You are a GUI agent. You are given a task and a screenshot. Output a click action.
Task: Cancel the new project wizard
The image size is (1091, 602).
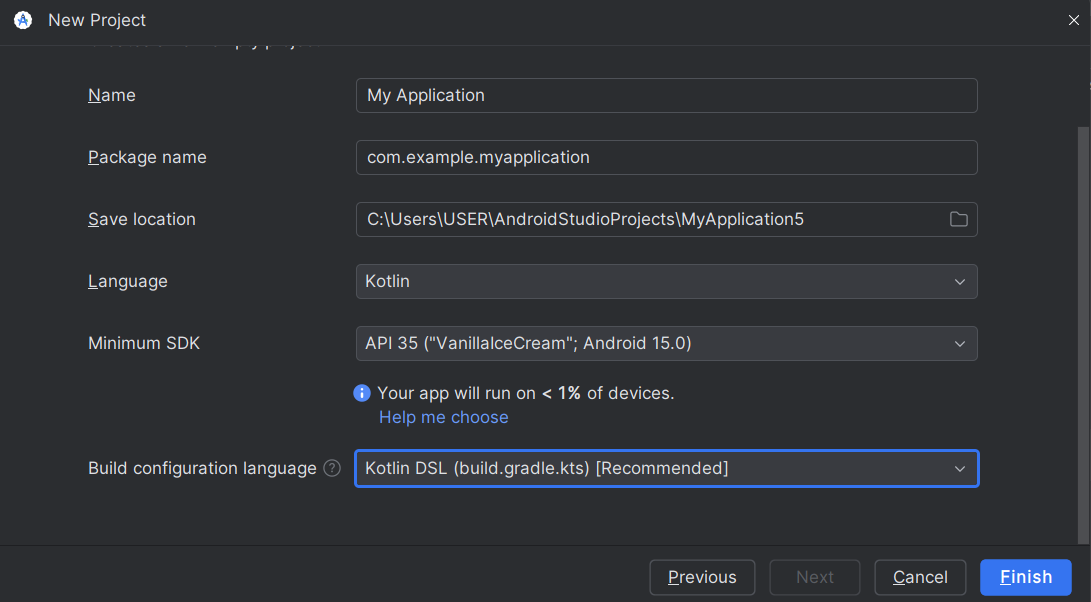tap(920, 577)
